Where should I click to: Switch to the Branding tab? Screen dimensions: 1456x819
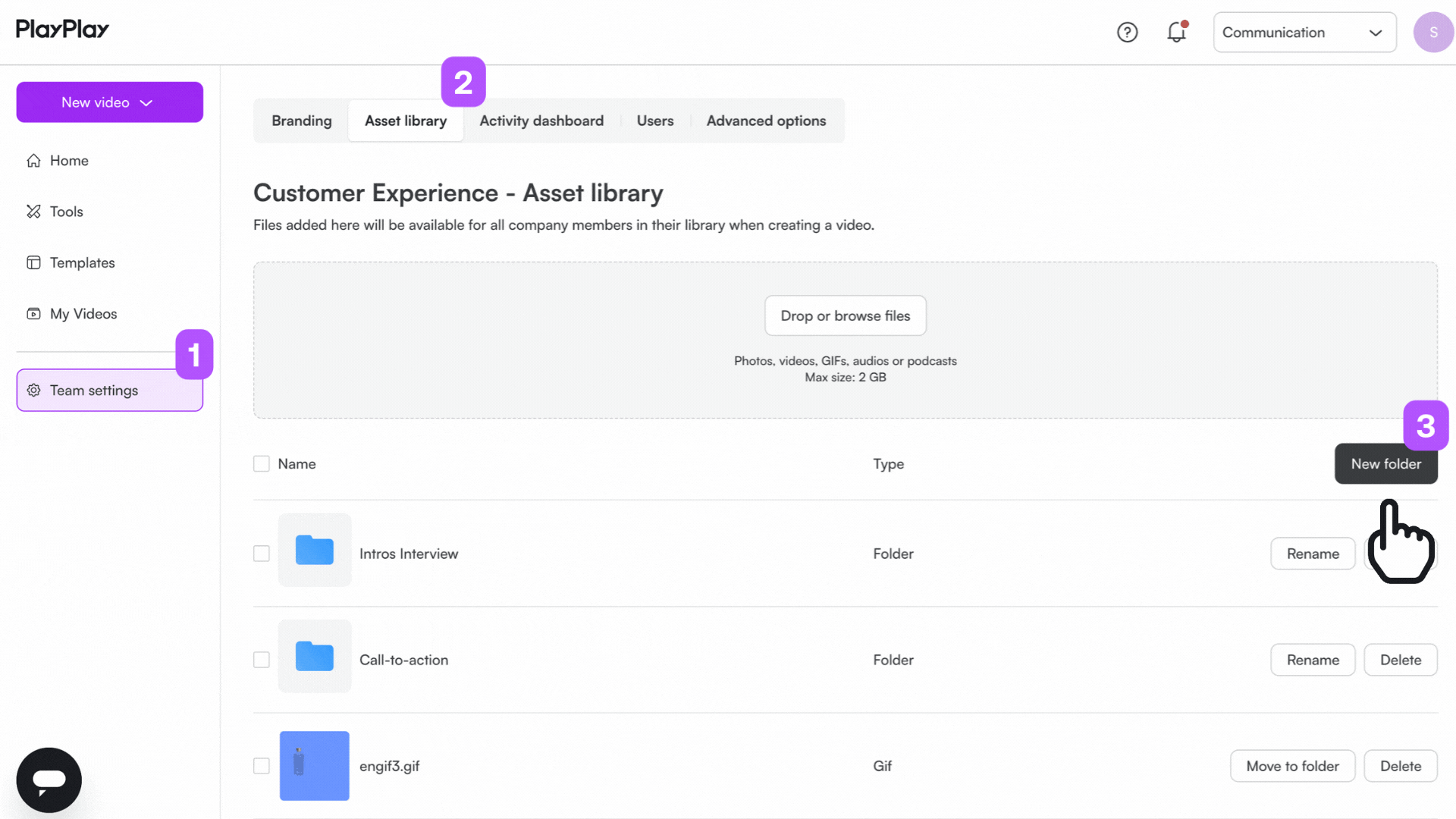(302, 121)
